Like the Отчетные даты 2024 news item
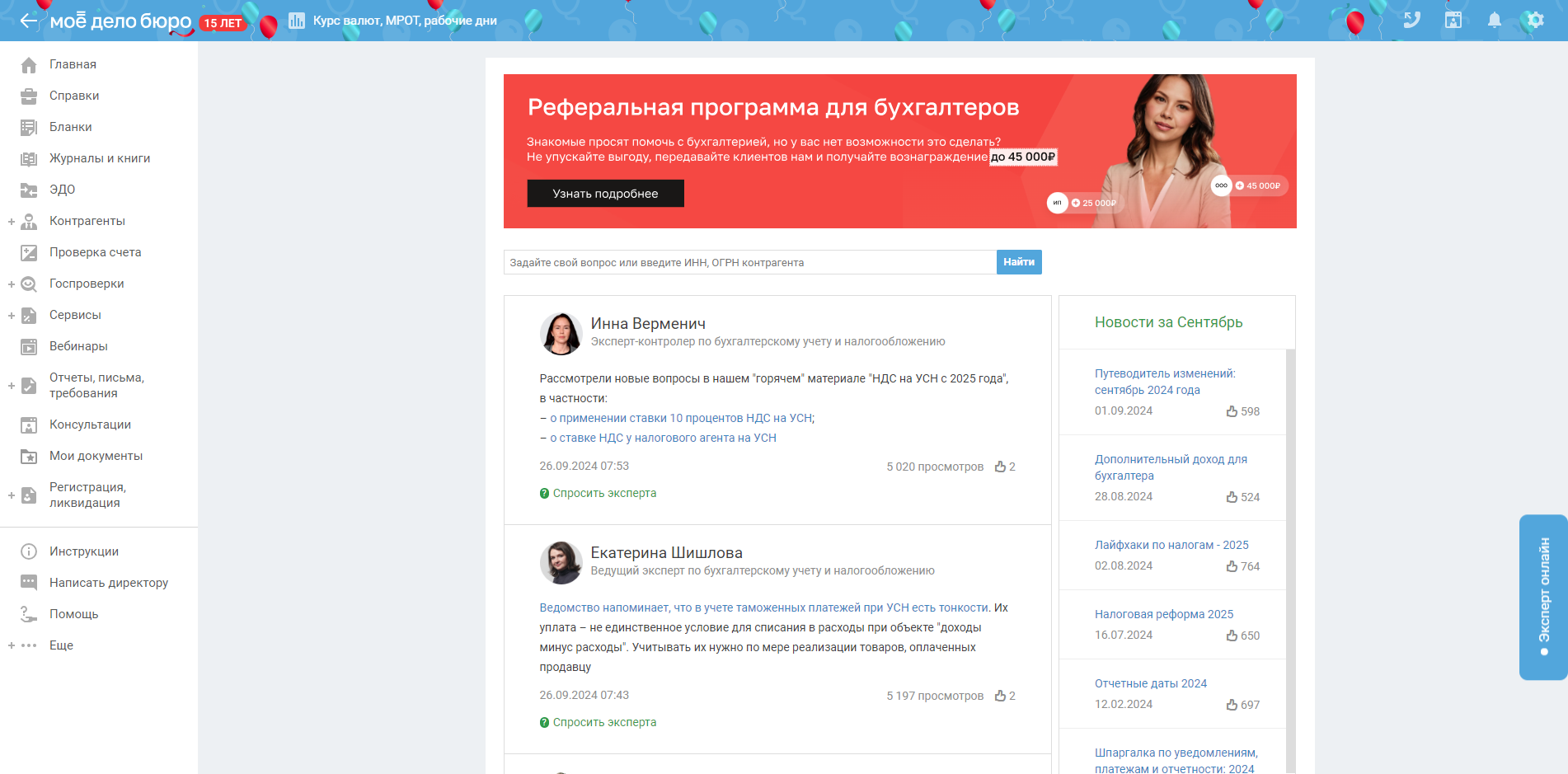The width and height of the screenshot is (1568, 774). [x=1232, y=705]
